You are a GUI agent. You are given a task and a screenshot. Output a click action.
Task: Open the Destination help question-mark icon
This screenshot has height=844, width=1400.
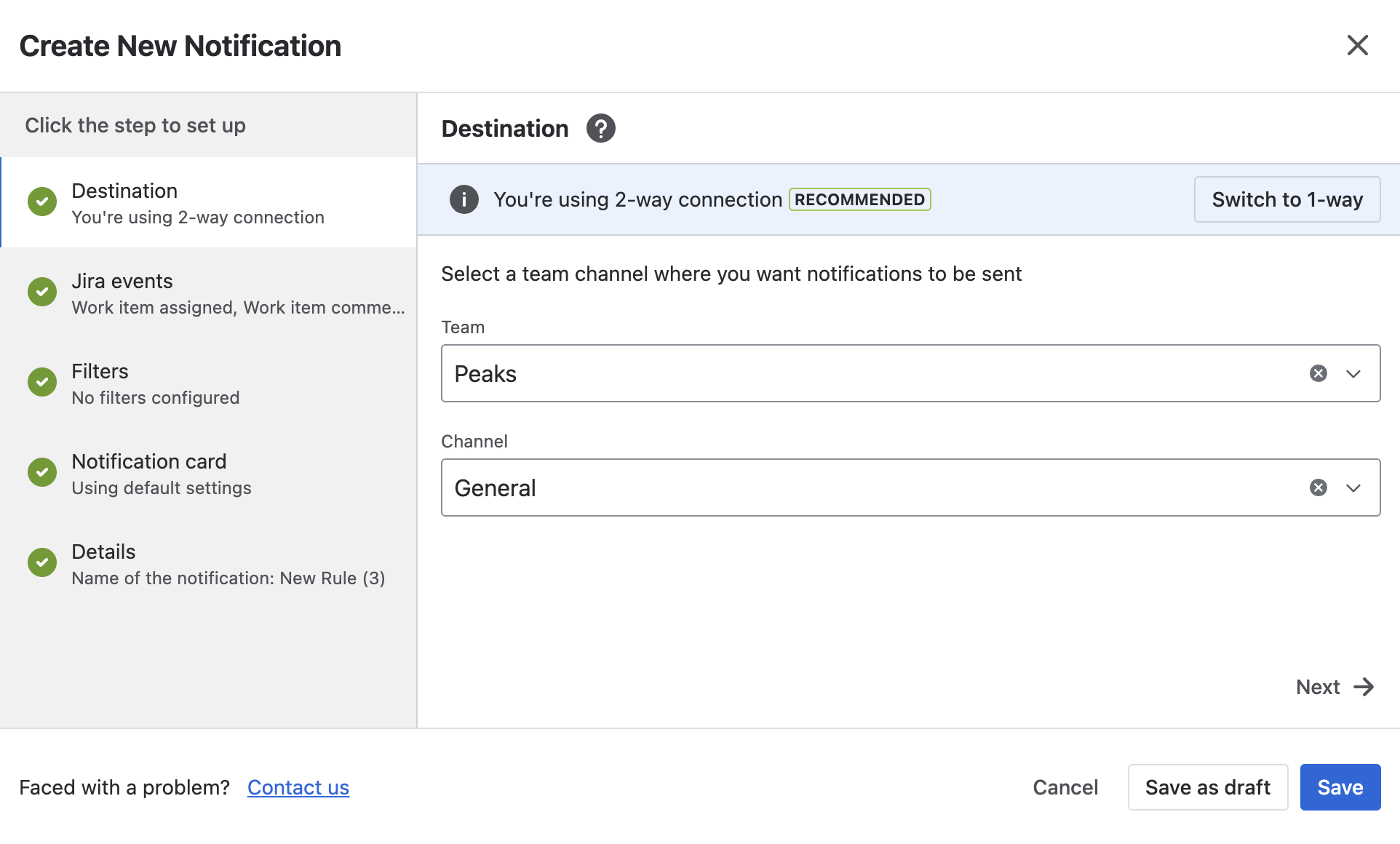[x=601, y=128]
